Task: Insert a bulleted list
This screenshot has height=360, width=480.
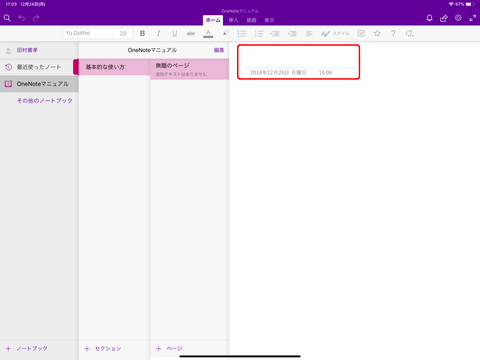Action: (241, 33)
